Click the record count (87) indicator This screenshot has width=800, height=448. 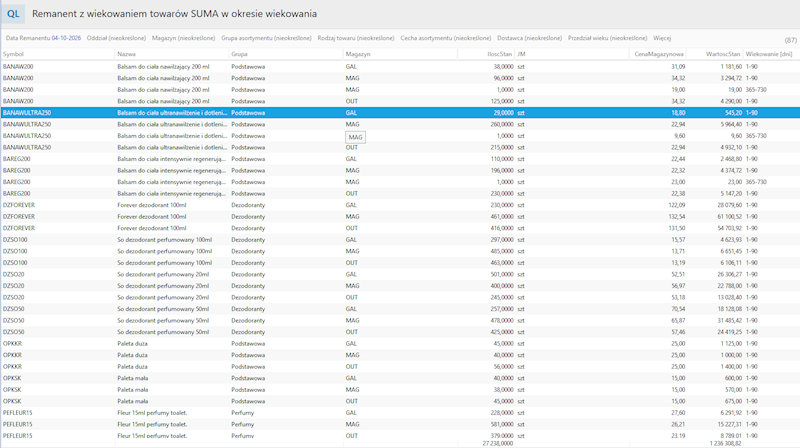pyautogui.click(x=790, y=40)
